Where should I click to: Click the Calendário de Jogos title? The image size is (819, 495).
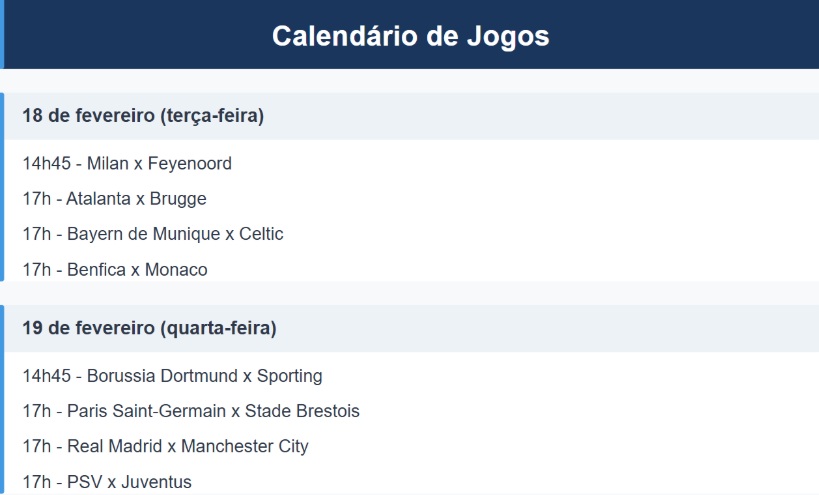(x=410, y=36)
